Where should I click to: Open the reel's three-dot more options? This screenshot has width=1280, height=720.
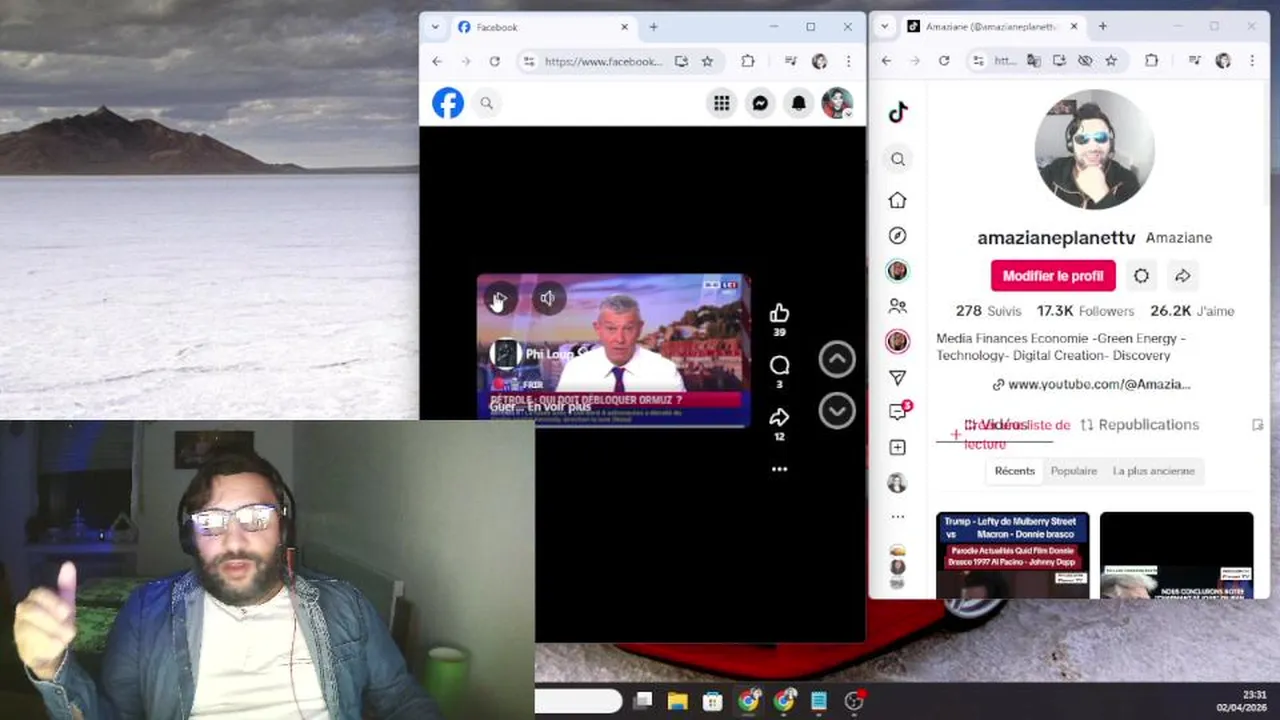779,469
